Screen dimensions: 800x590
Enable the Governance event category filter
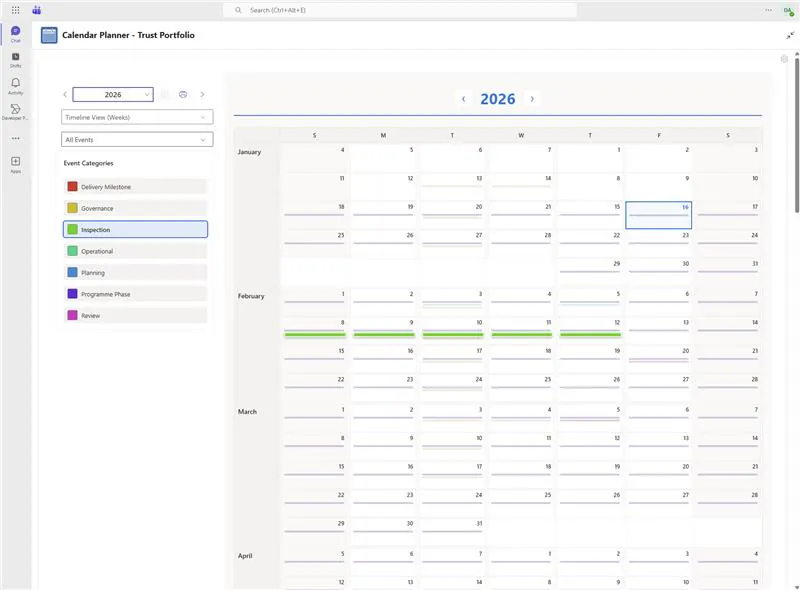[x=137, y=207]
